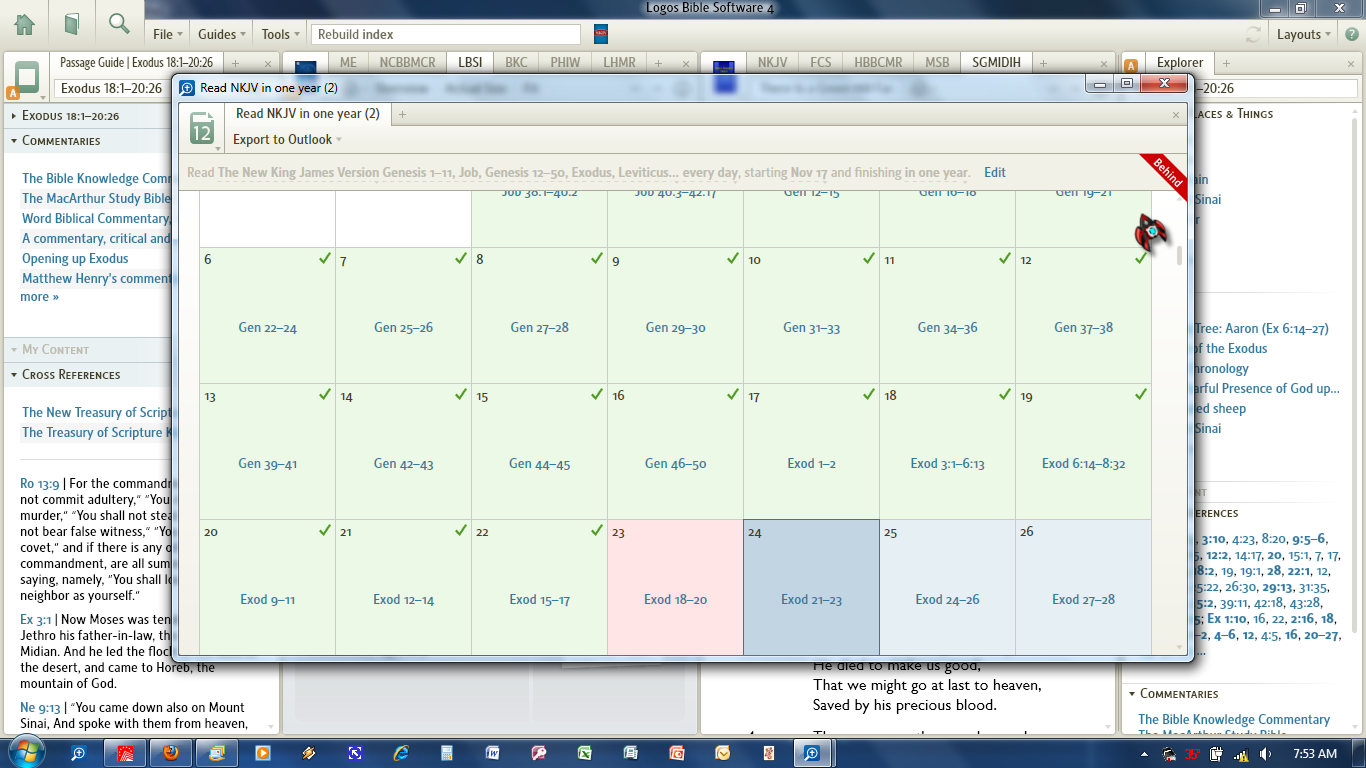Viewport: 1366px width, 768px height.
Task: Switch to the NCBBMCR tab
Action: click(407, 62)
